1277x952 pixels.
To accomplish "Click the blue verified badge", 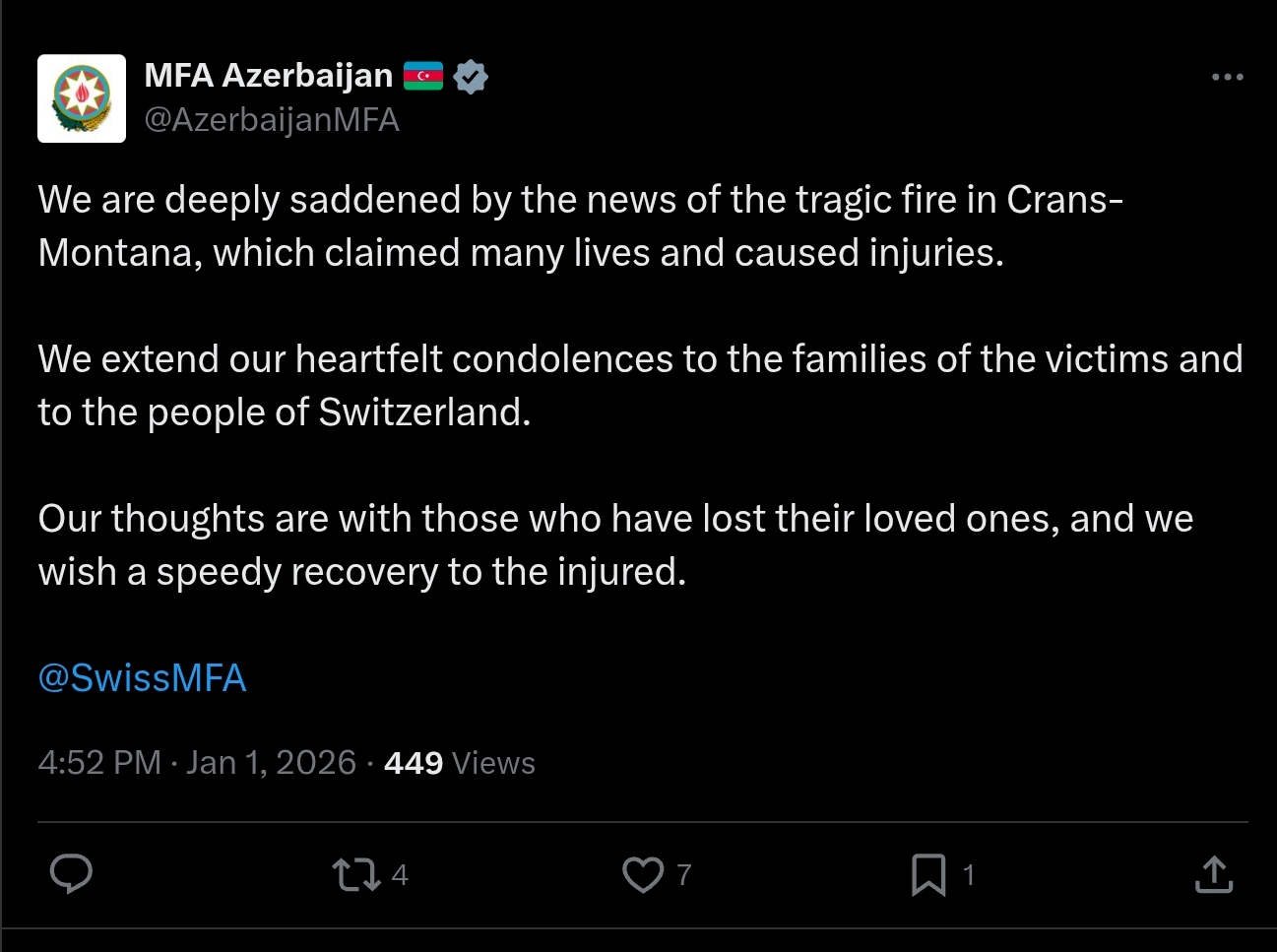I will point(472,76).
